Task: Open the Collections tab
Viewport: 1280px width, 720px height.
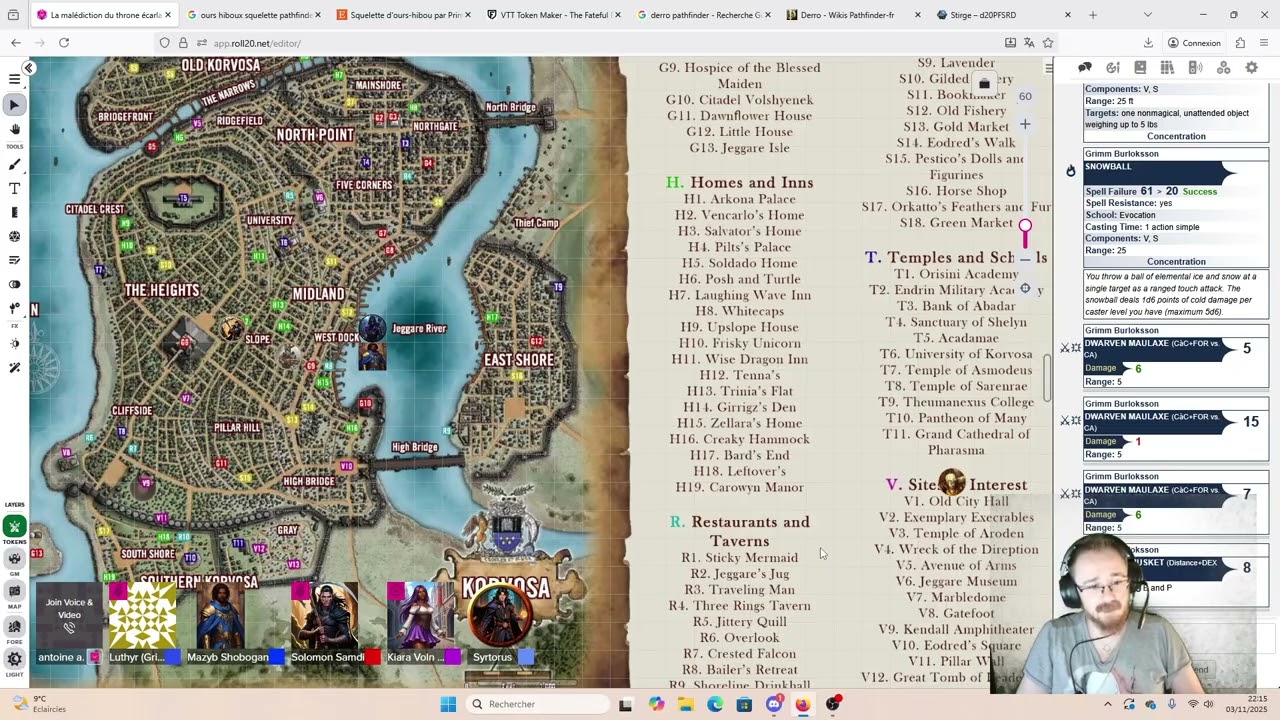Action: [x=1223, y=67]
